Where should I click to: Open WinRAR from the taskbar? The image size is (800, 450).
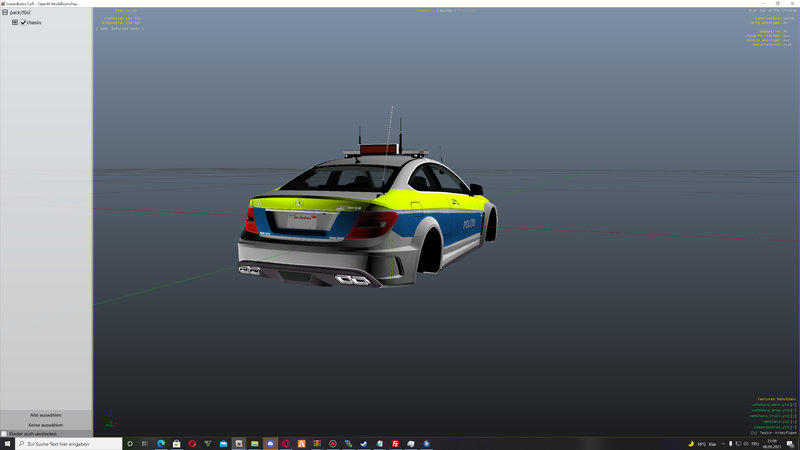[x=317, y=444]
